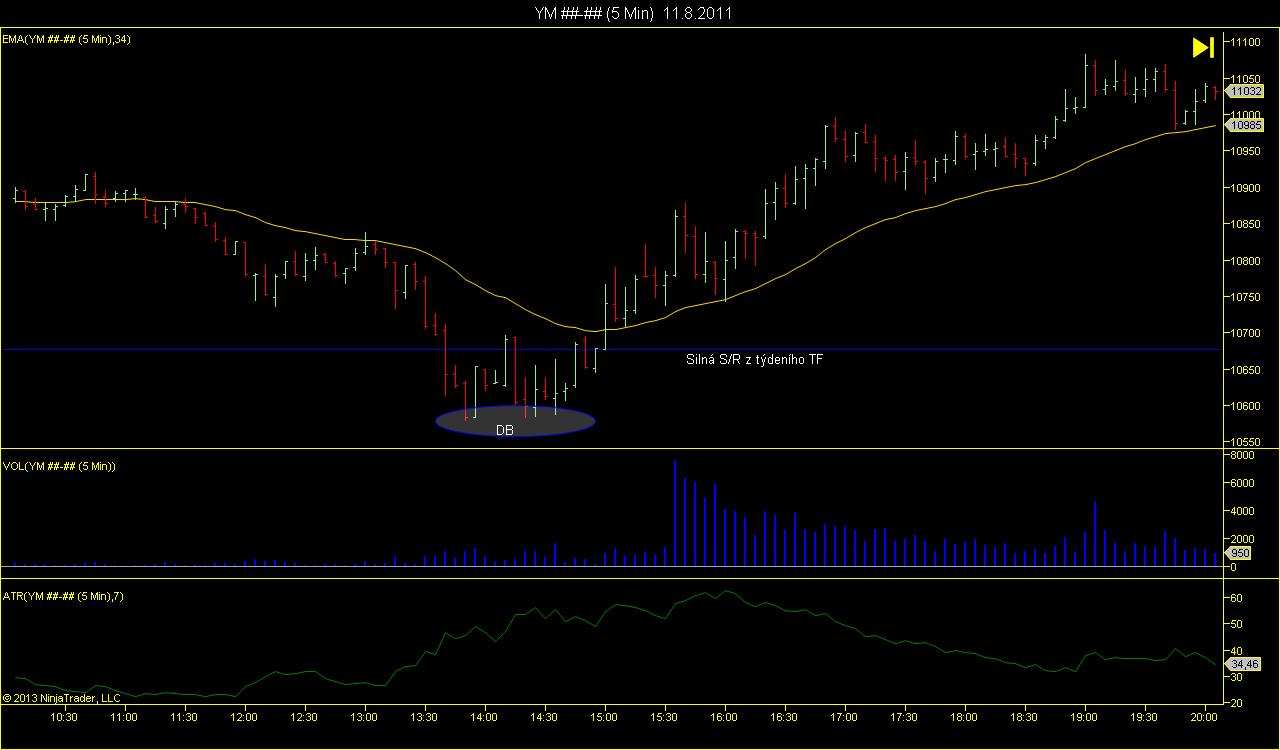Screen dimensions: 1280x750
Task: Click the 34,46 ATR value marker
Action: (1244, 663)
